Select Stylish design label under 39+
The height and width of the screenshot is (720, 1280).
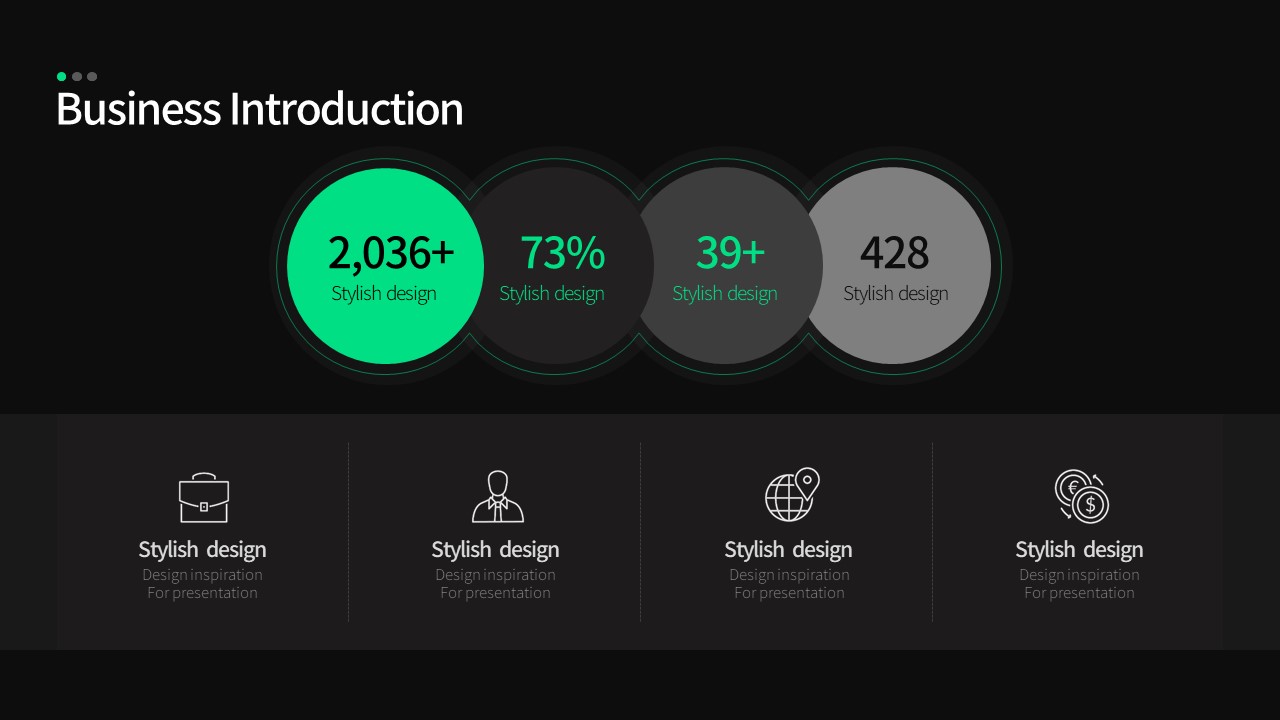pos(725,294)
